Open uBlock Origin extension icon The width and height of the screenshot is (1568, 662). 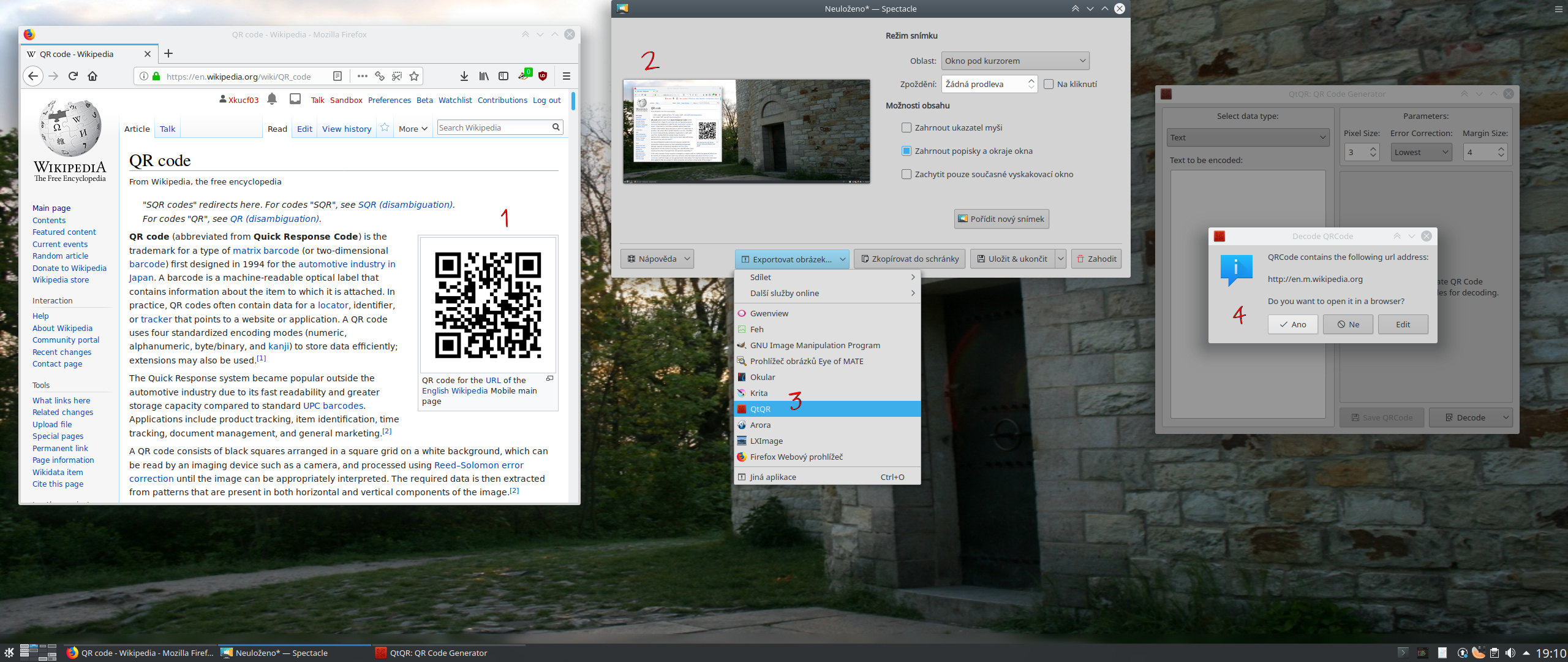click(543, 76)
